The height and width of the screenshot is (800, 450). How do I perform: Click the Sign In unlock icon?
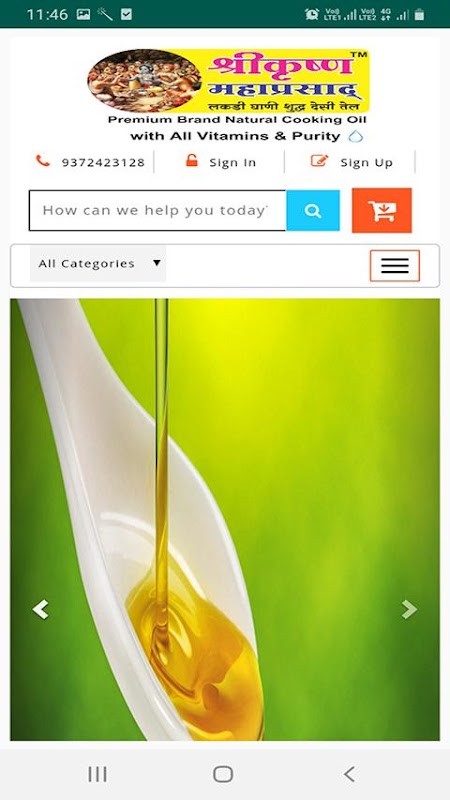(x=192, y=161)
